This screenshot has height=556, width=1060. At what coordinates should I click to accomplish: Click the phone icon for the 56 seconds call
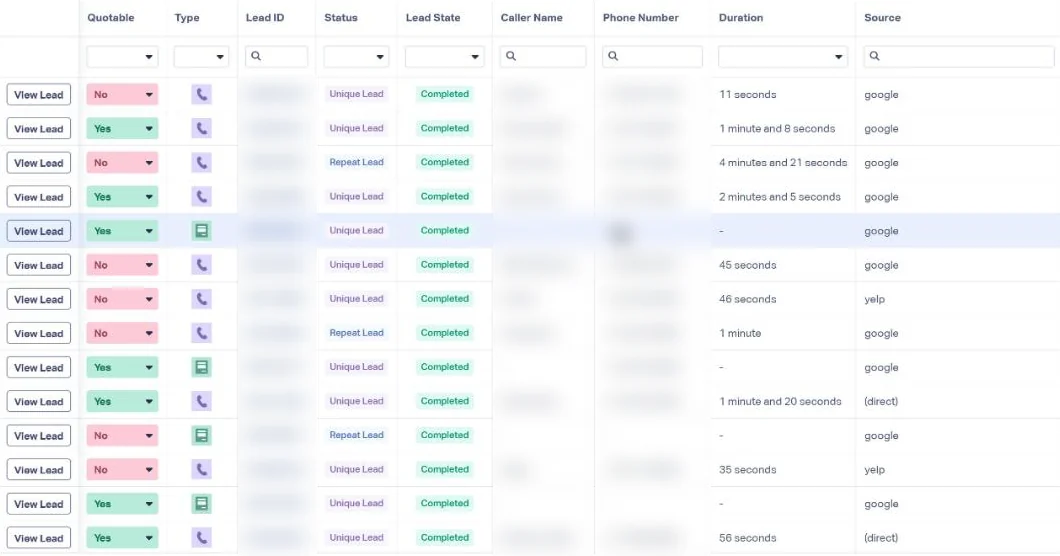201,538
